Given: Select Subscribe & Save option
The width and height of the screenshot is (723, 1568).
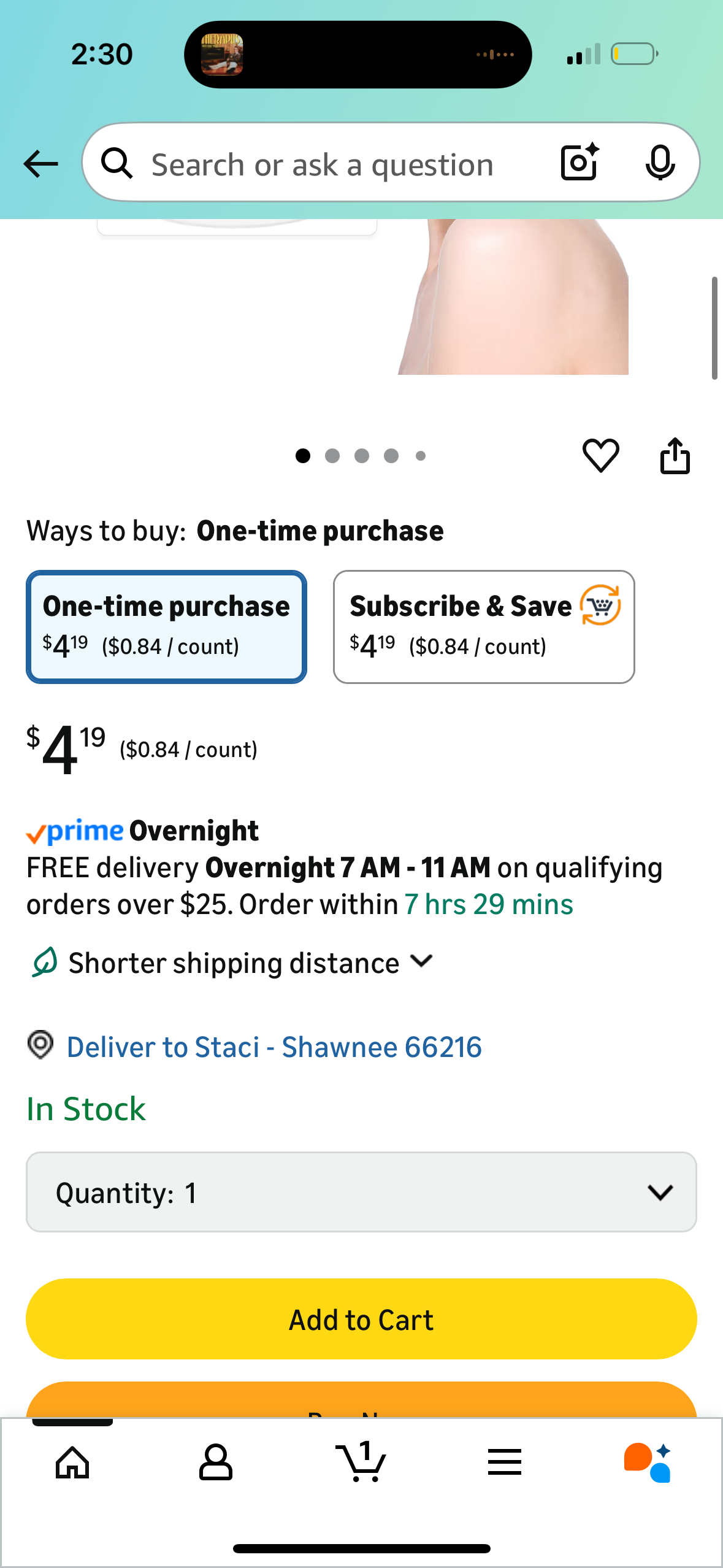Looking at the screenshot, I should (x=483, y=626).
